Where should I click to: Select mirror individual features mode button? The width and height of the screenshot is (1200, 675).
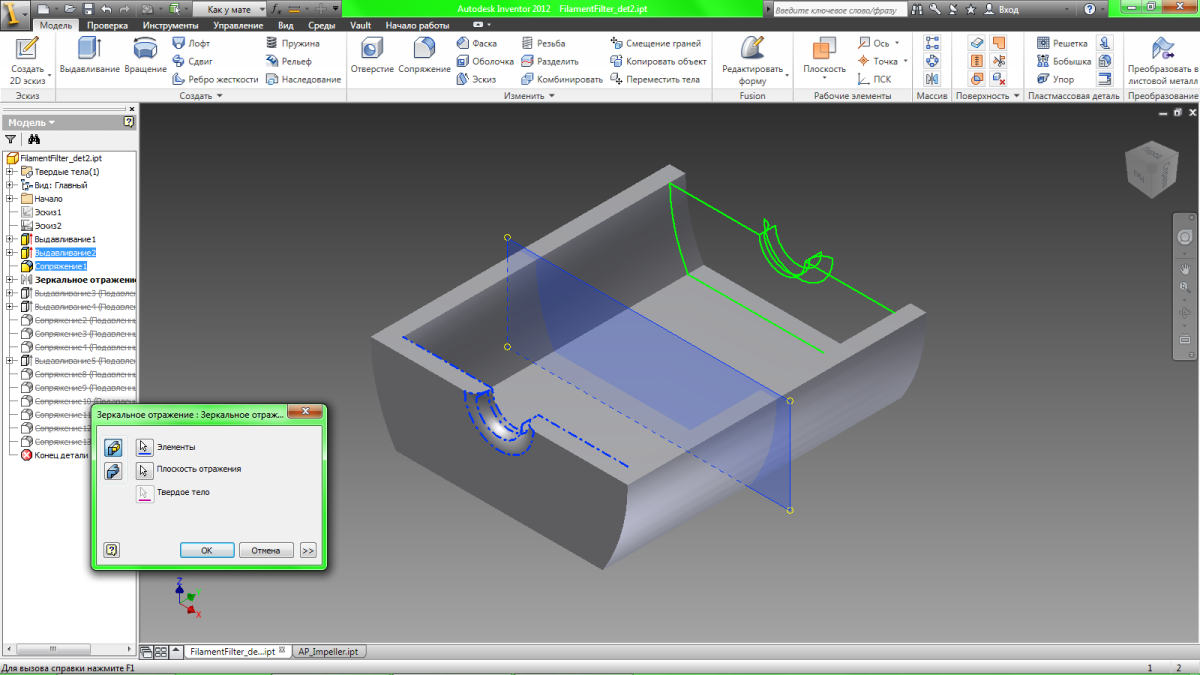tap(113, 447)
